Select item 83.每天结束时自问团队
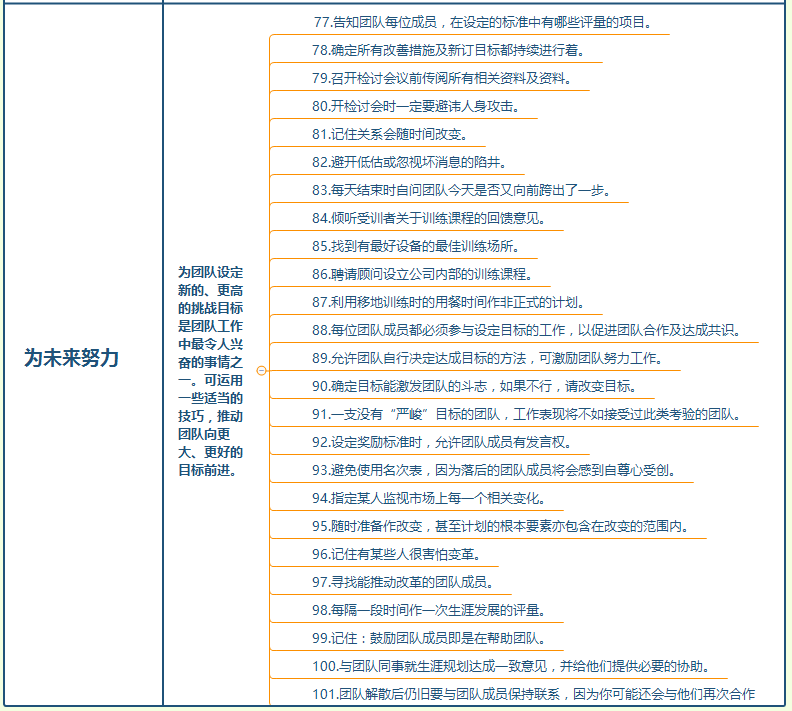The width and height of the screenshot is (792, 711). (x=462, y=190)
